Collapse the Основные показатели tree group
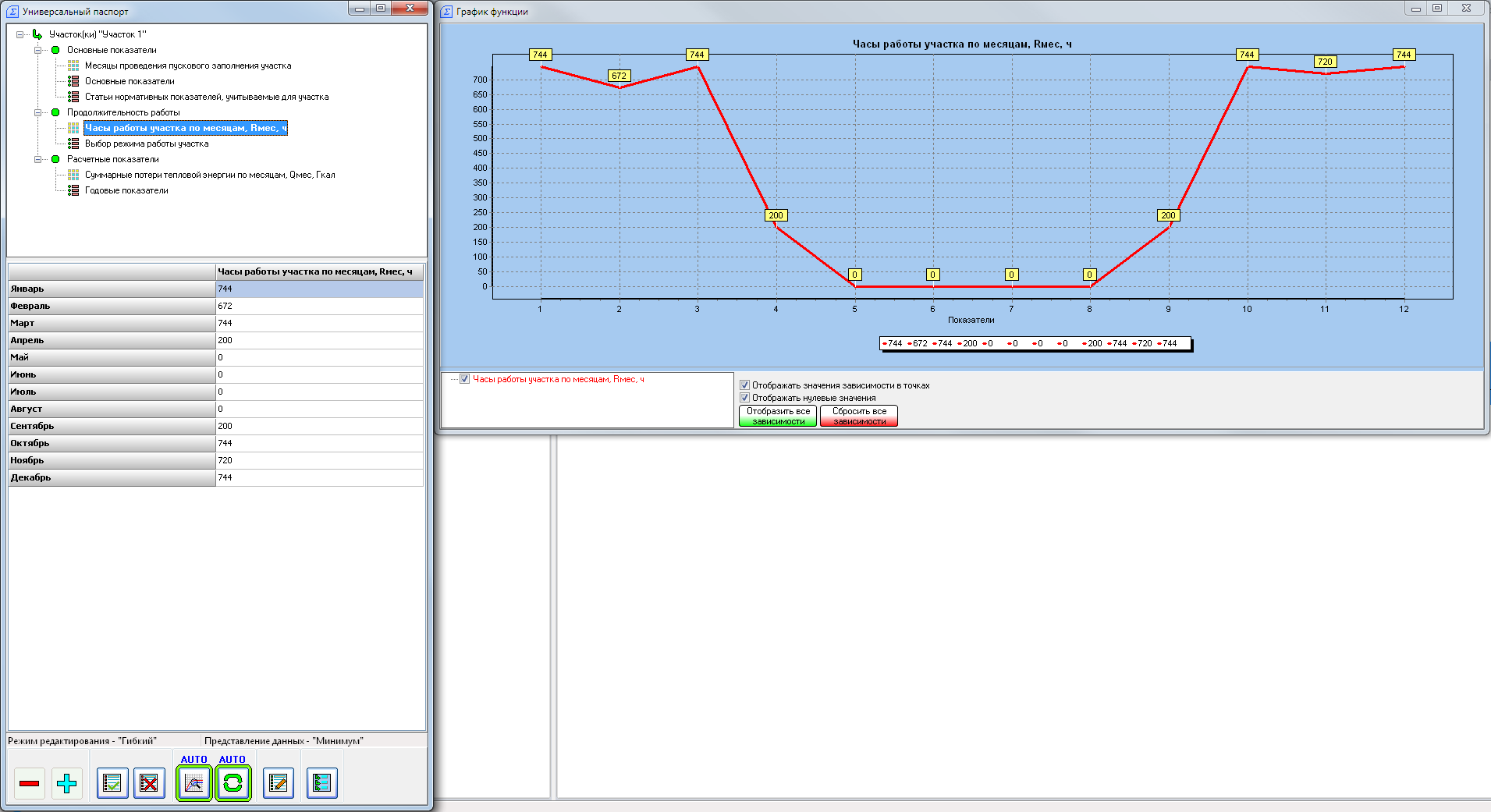Screen dimensions: 1491x812 pos(37,50)
